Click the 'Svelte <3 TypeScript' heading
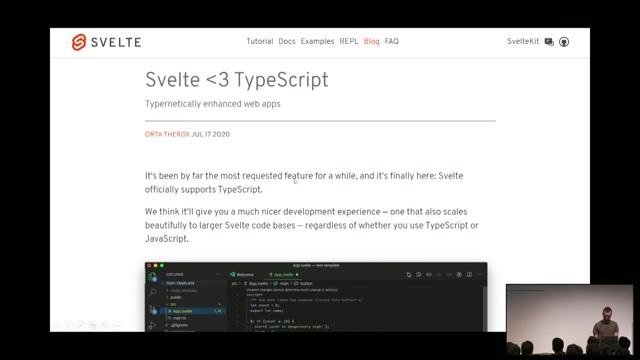Viewport: 640px width, 360px height. tap(236, 80)
